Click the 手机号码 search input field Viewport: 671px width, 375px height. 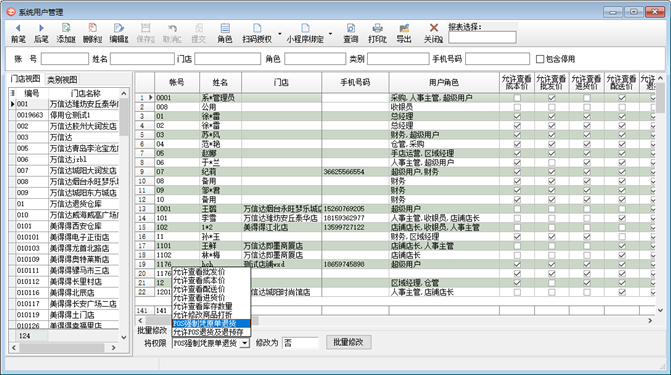[497, 59]
